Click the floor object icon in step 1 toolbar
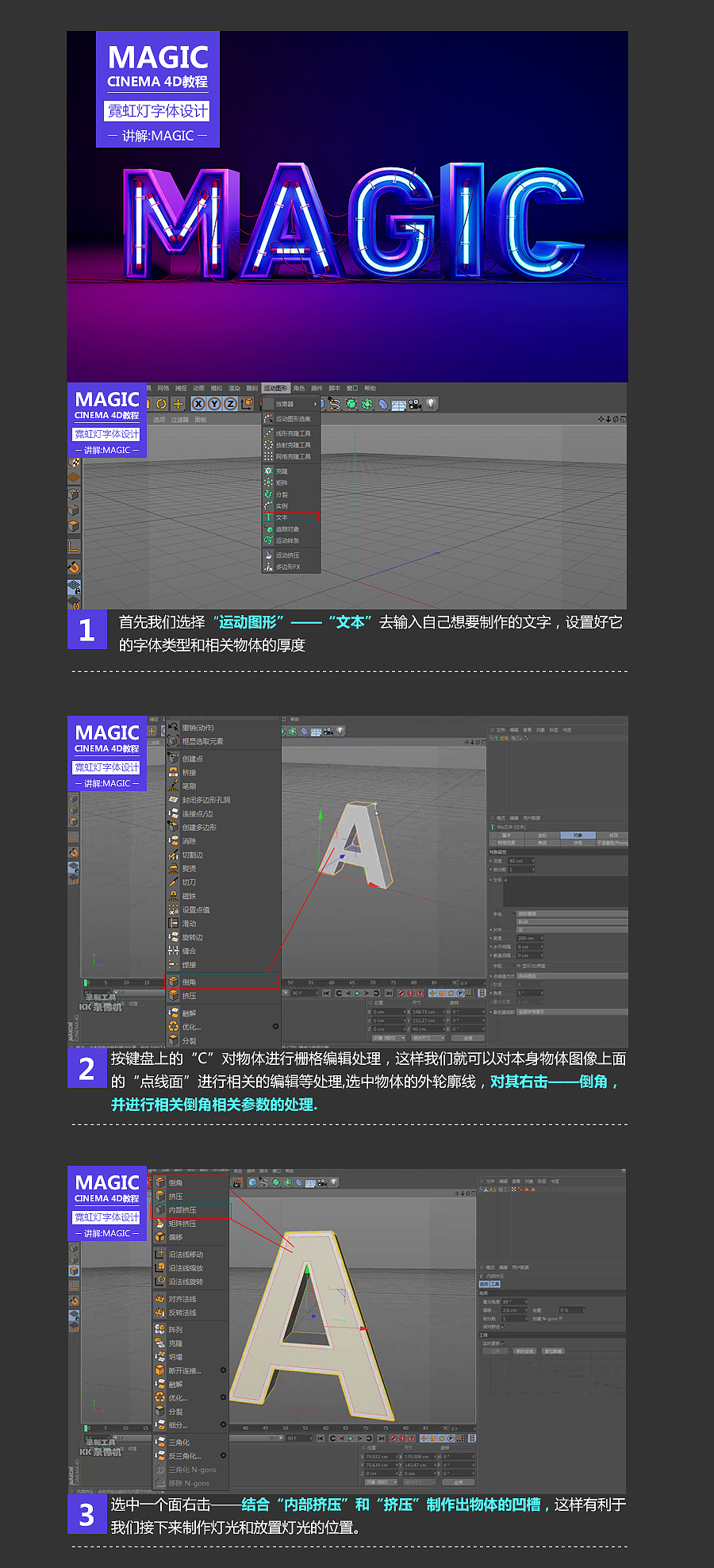714x1568 pixels. [x=400, y=404]
